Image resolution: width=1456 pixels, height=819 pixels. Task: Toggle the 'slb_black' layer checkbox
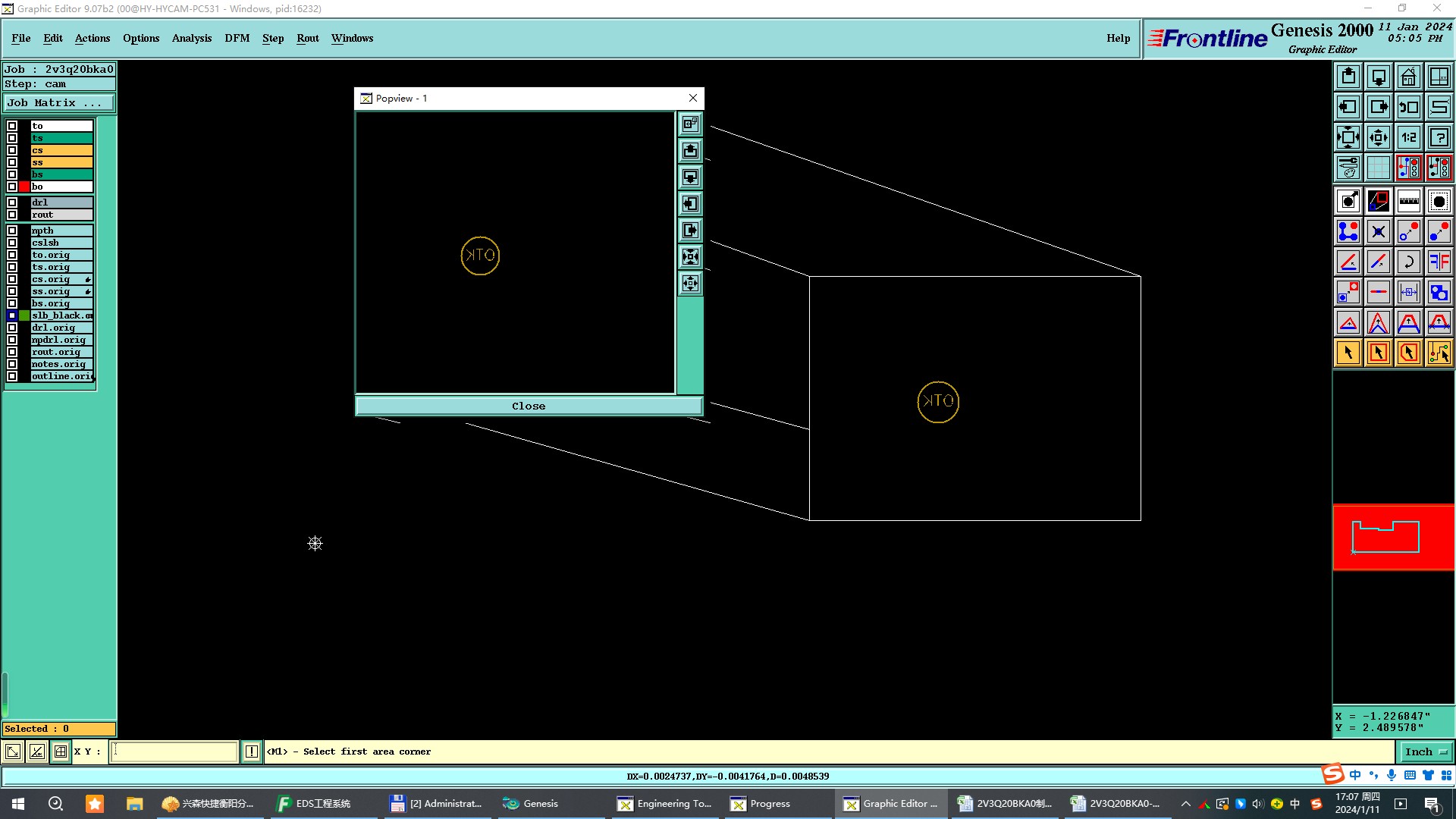(x=12, y=315)
